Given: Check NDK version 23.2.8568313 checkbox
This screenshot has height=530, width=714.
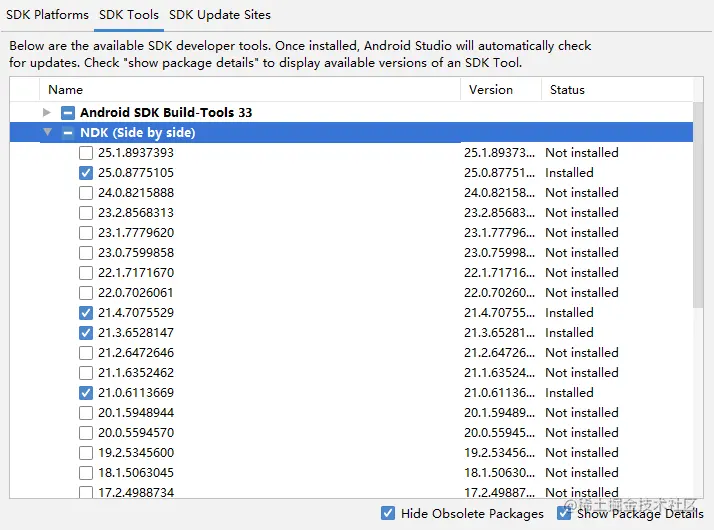Looking at the screenshot, I should coord(86,213).
